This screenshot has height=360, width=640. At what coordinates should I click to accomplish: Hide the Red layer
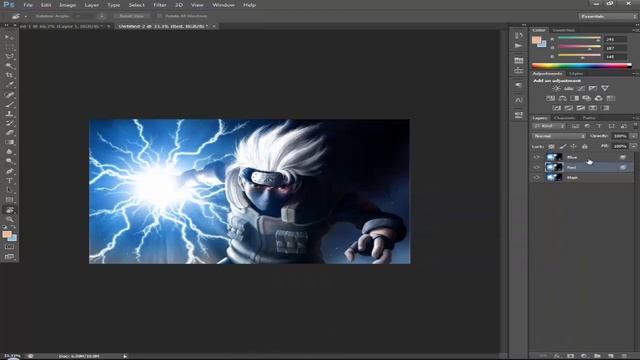(536, 167)
